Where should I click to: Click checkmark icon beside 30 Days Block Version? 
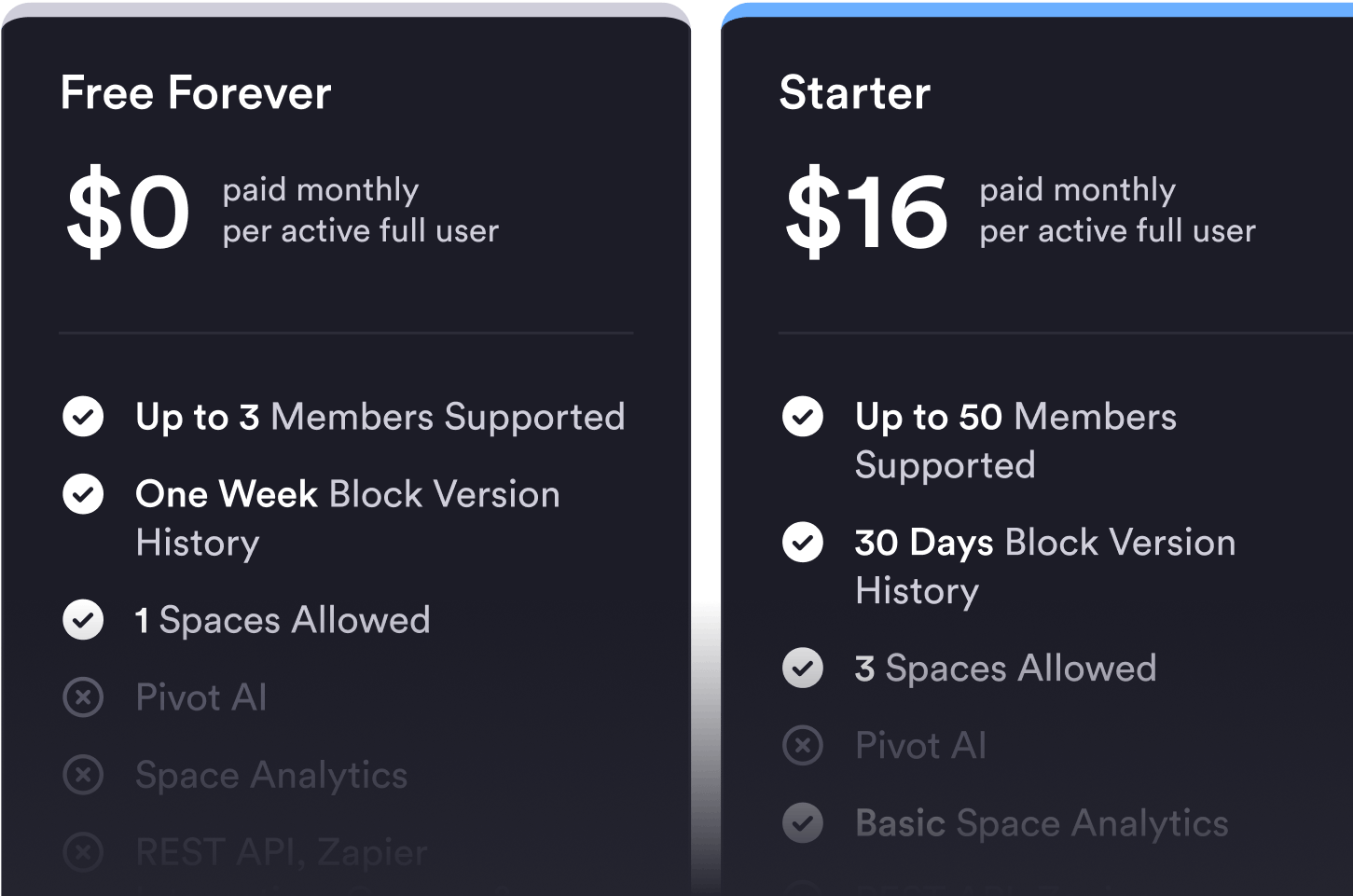(803, 543)
